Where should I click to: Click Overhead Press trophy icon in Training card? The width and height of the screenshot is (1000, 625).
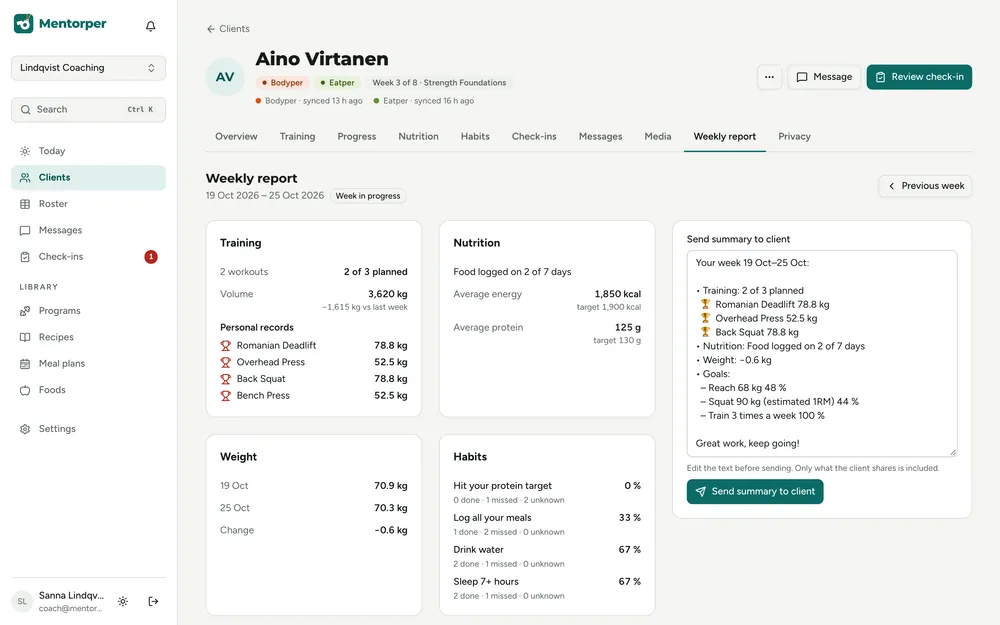click(226, 362)
